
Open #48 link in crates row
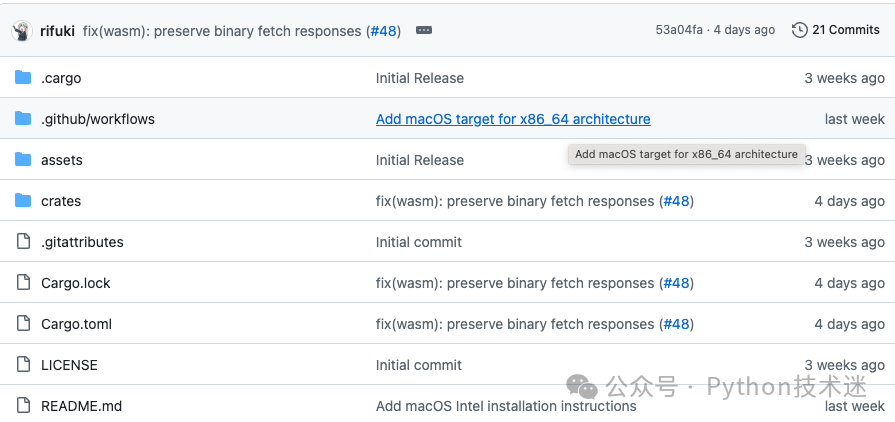pos(676,202)
